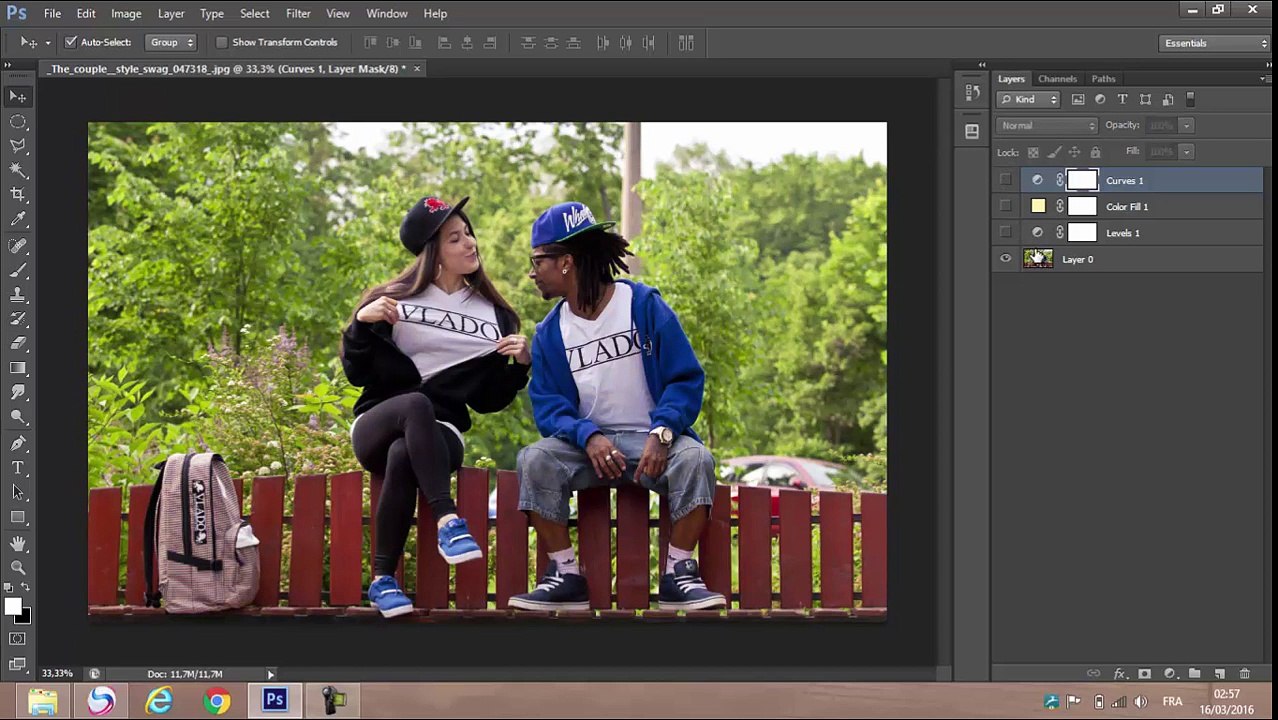
Task: Toggle layer filtering on or off
Action: tap(1190, 99)
